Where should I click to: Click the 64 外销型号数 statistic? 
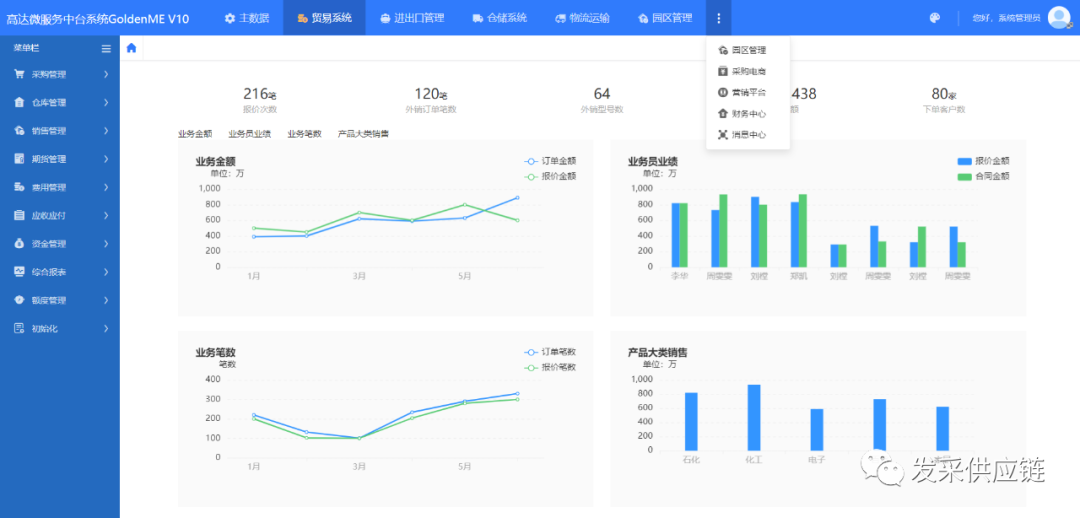tap(602, 100)
